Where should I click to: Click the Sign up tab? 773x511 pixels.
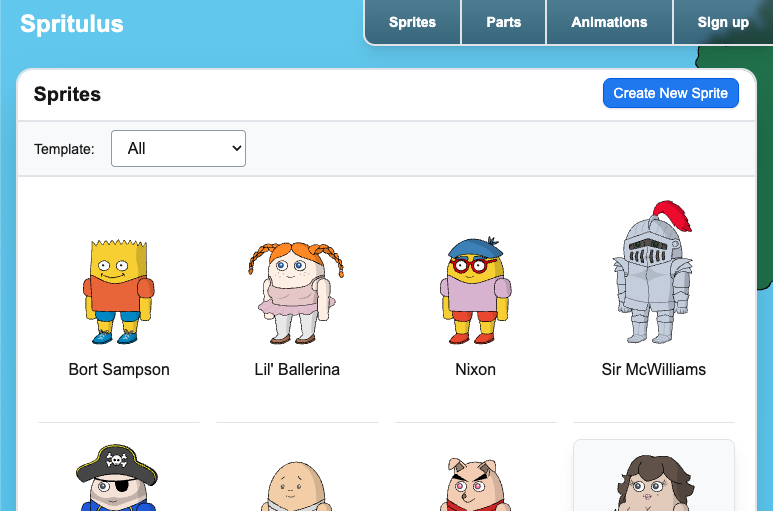click(x=723, y=22)
